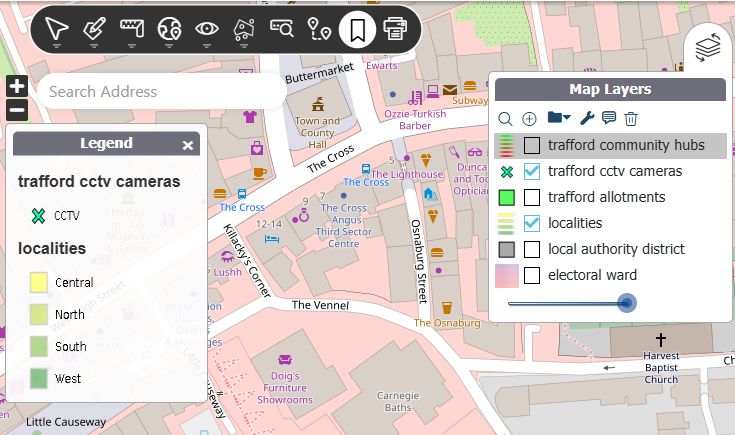
Task: Open the folder dropdown in Map Layers
Action: [559, 119]
